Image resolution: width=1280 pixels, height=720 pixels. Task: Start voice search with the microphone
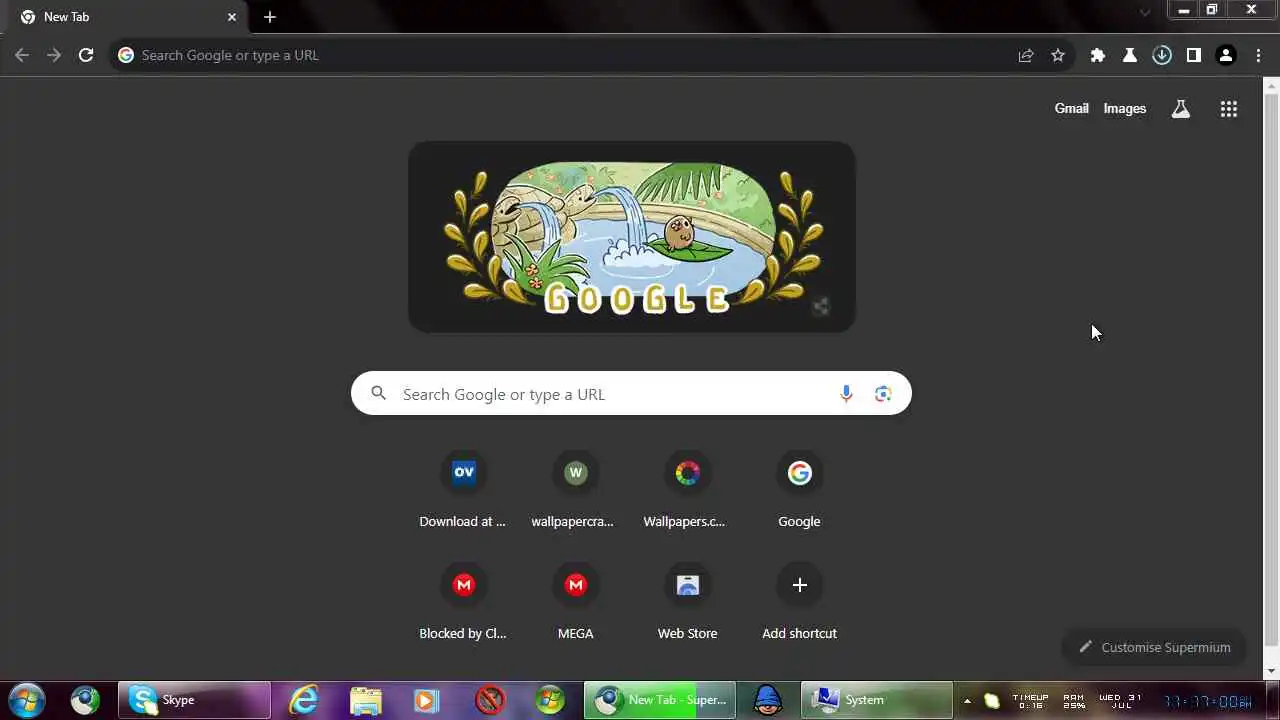coord(846,394)
